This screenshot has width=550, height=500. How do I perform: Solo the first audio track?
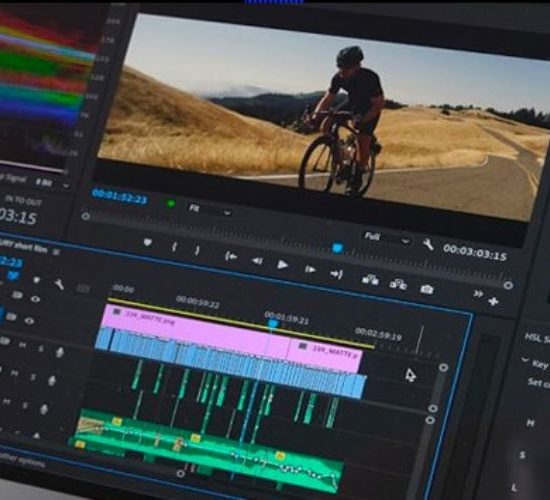(41, 348)
